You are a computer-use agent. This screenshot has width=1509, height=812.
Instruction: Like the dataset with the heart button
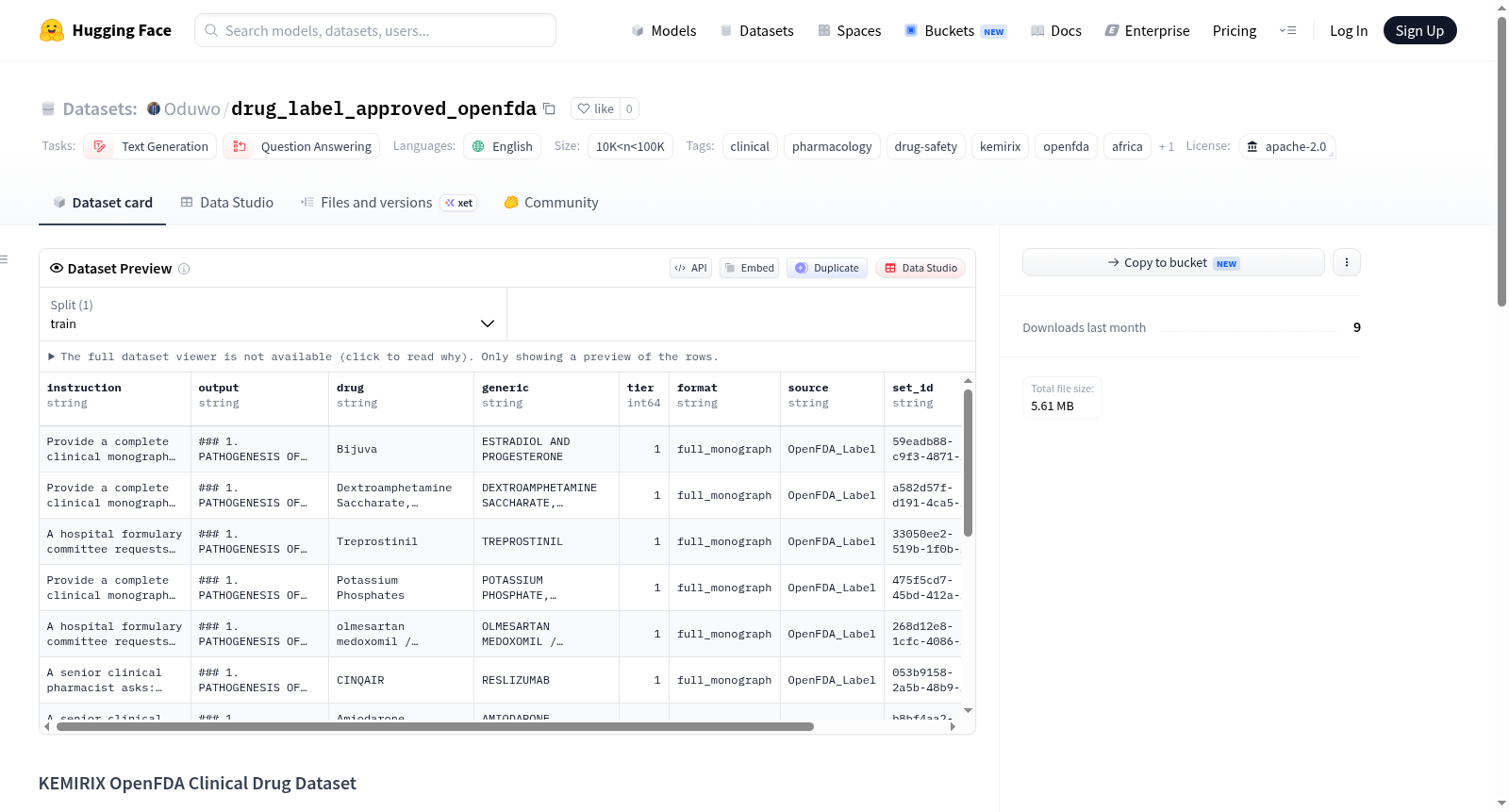[595, 108]
